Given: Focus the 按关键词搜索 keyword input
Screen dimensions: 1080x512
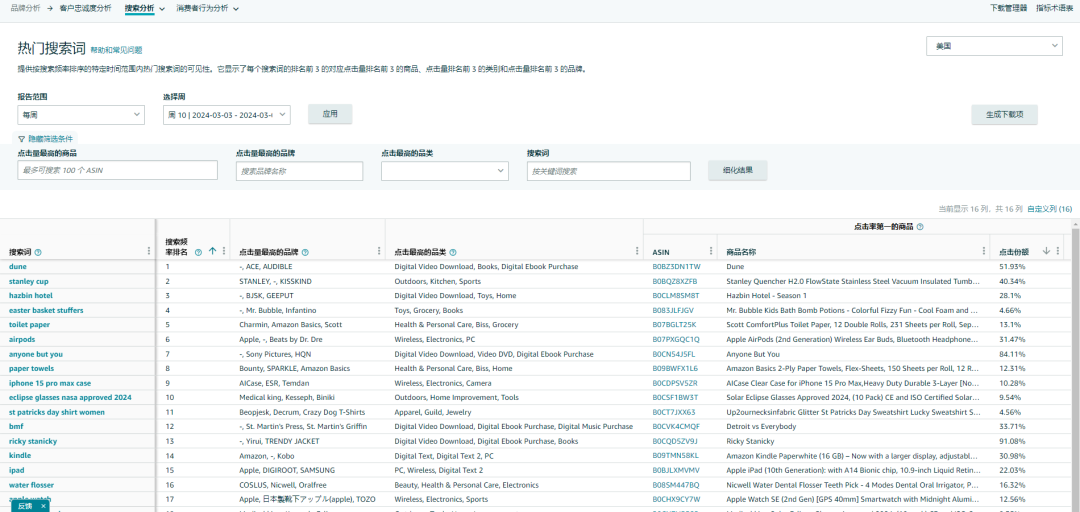Looking at the screenshot, I should pyautogui.click(x=608, y=171).
